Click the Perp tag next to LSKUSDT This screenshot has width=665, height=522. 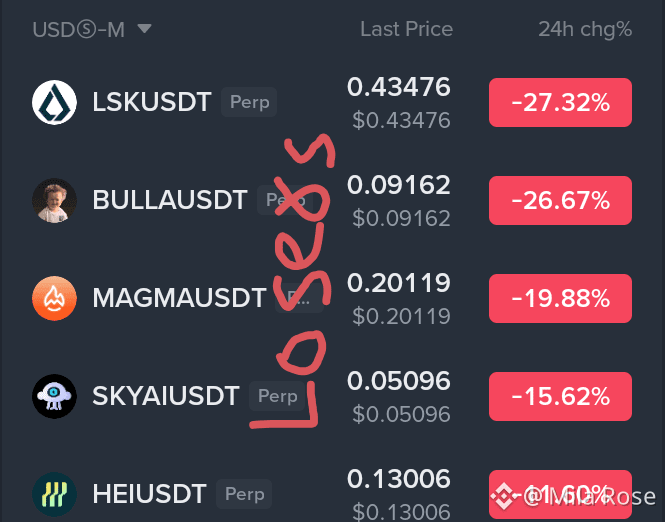(x=249, y=102)
